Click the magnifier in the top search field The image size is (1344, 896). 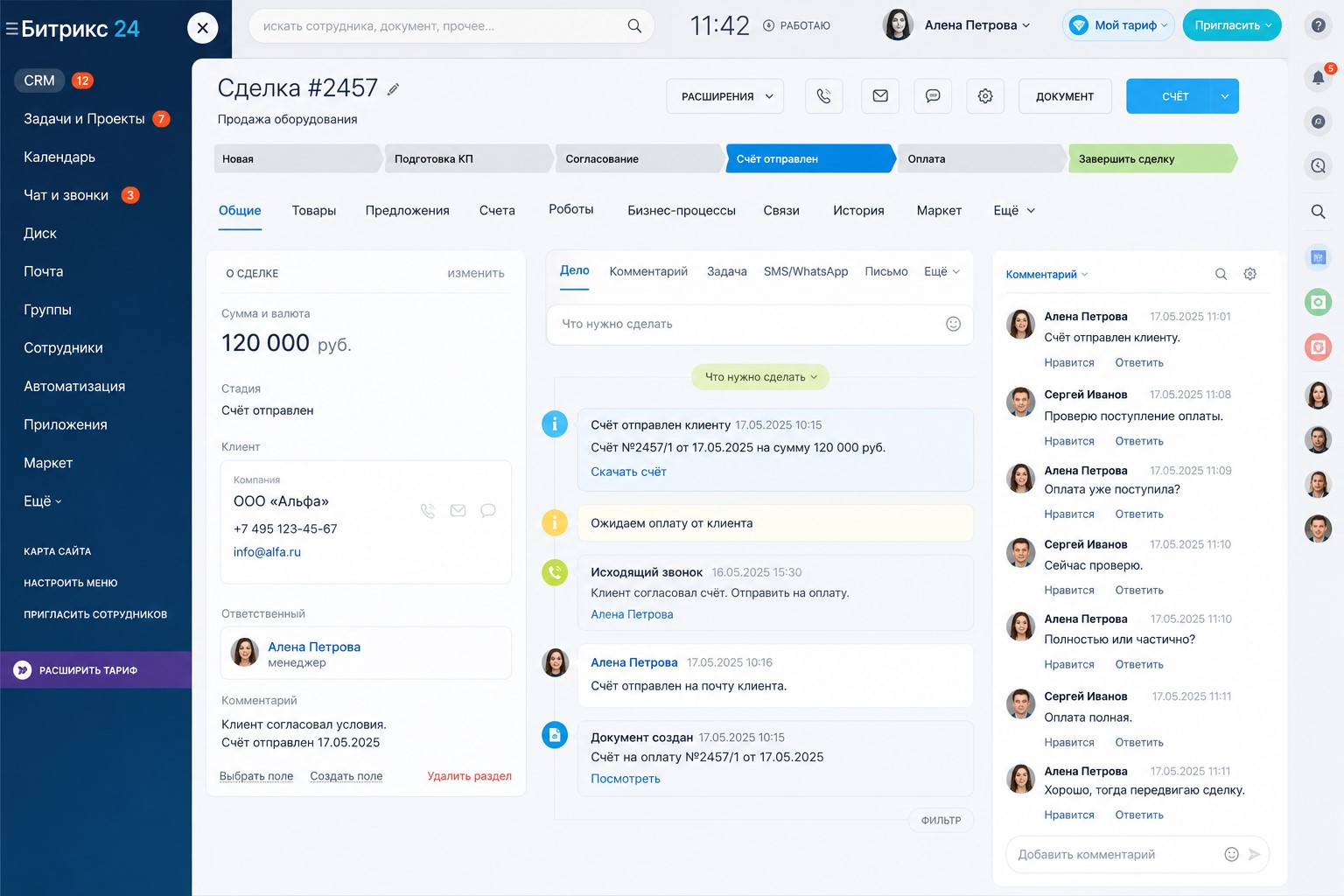pos(634,26)
